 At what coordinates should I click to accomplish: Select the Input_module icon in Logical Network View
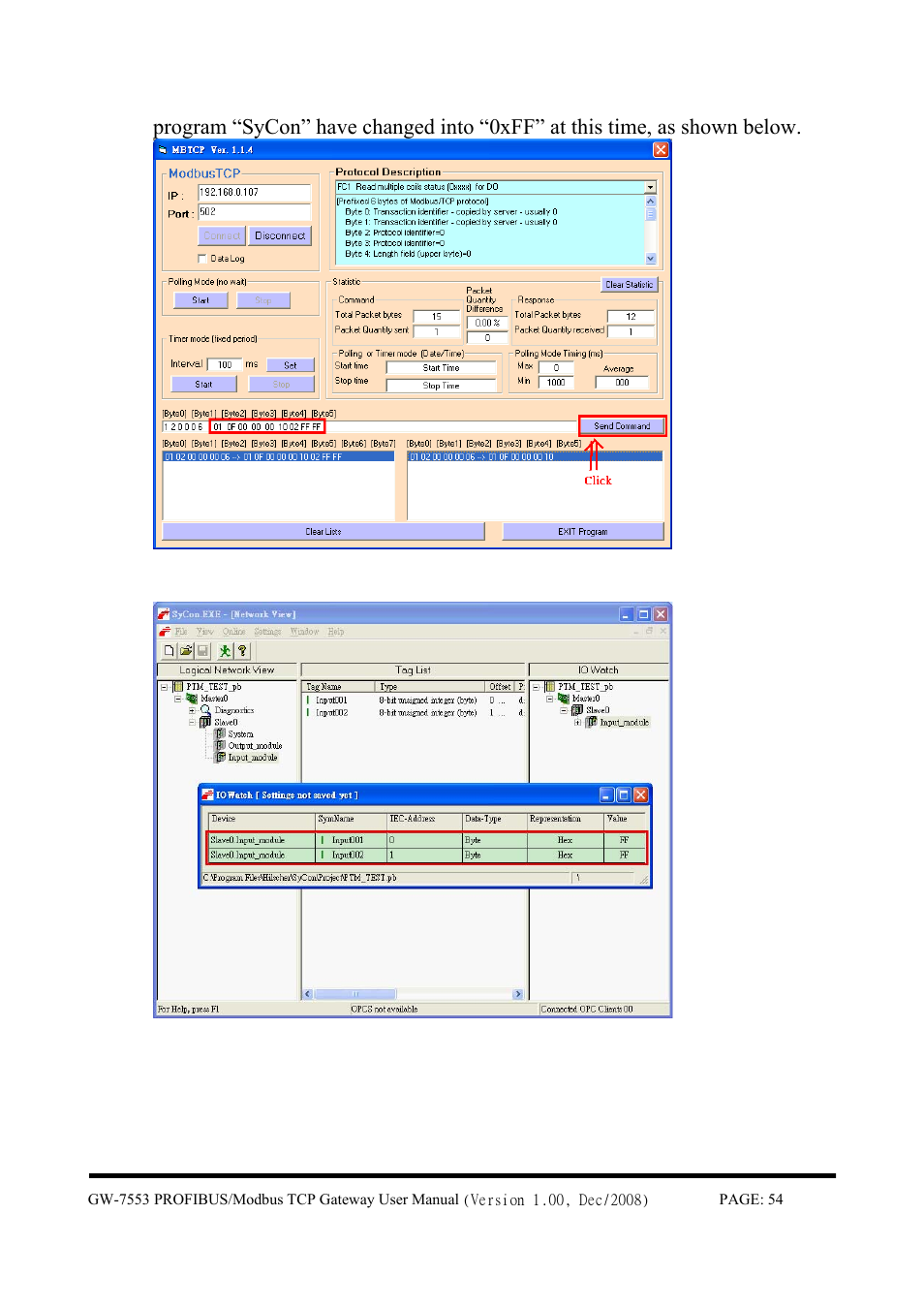[x=221, y=758]
